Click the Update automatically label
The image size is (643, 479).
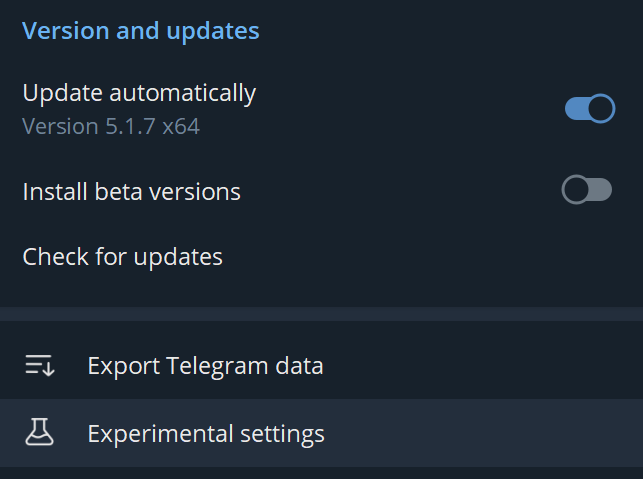139,93
